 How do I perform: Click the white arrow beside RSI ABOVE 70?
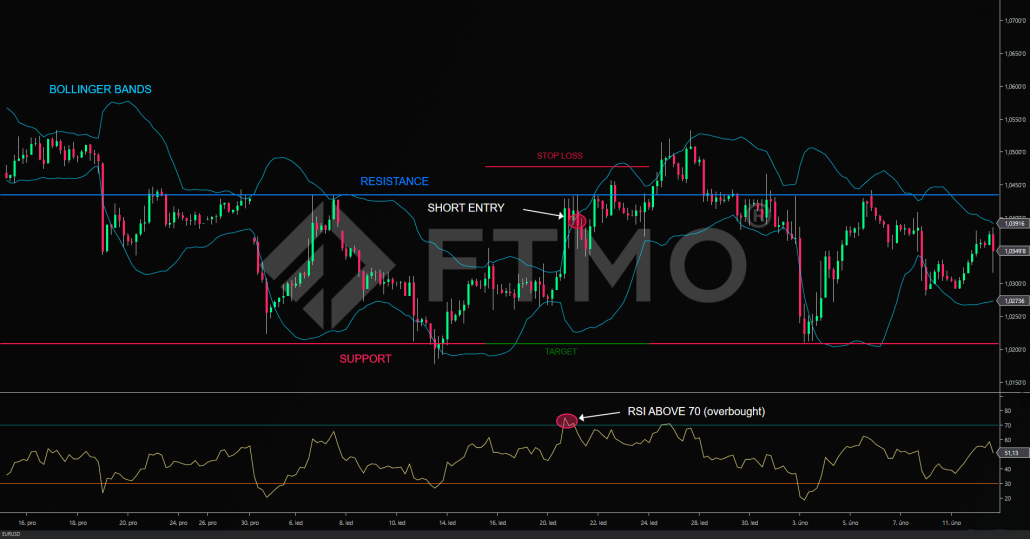click(x=600, y=415)
